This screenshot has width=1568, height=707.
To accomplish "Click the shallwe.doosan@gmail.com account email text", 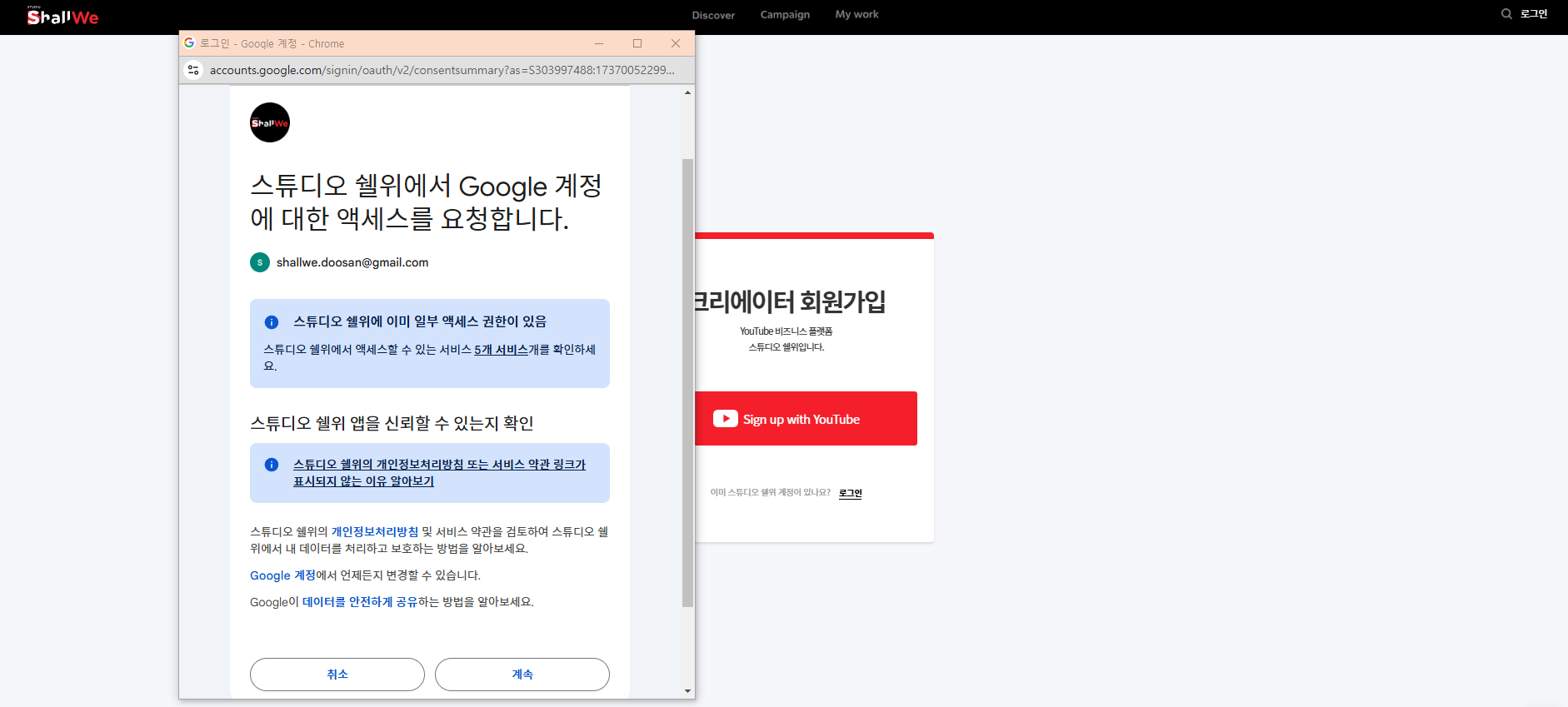I will 352,262.
